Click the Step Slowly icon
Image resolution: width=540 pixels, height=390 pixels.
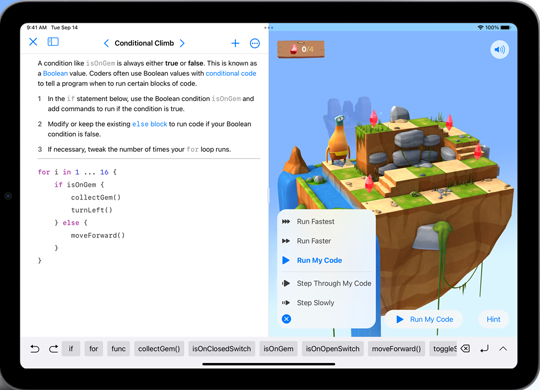286,302
